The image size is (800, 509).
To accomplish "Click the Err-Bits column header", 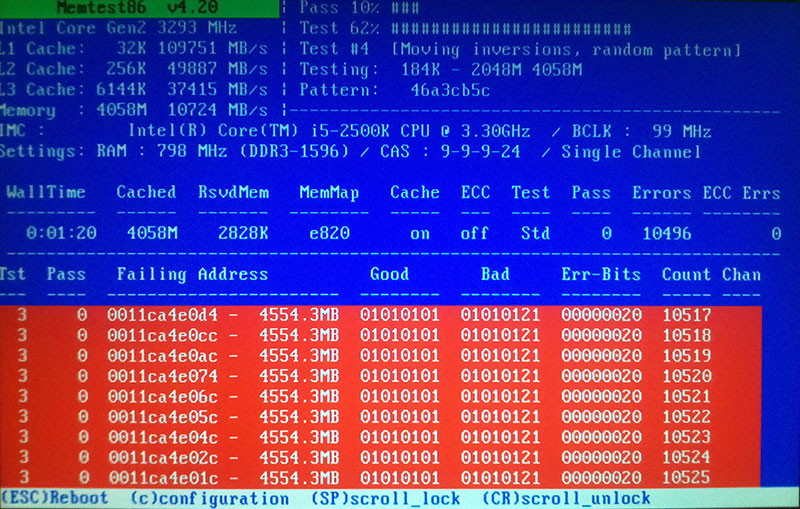I will [601, 274].
